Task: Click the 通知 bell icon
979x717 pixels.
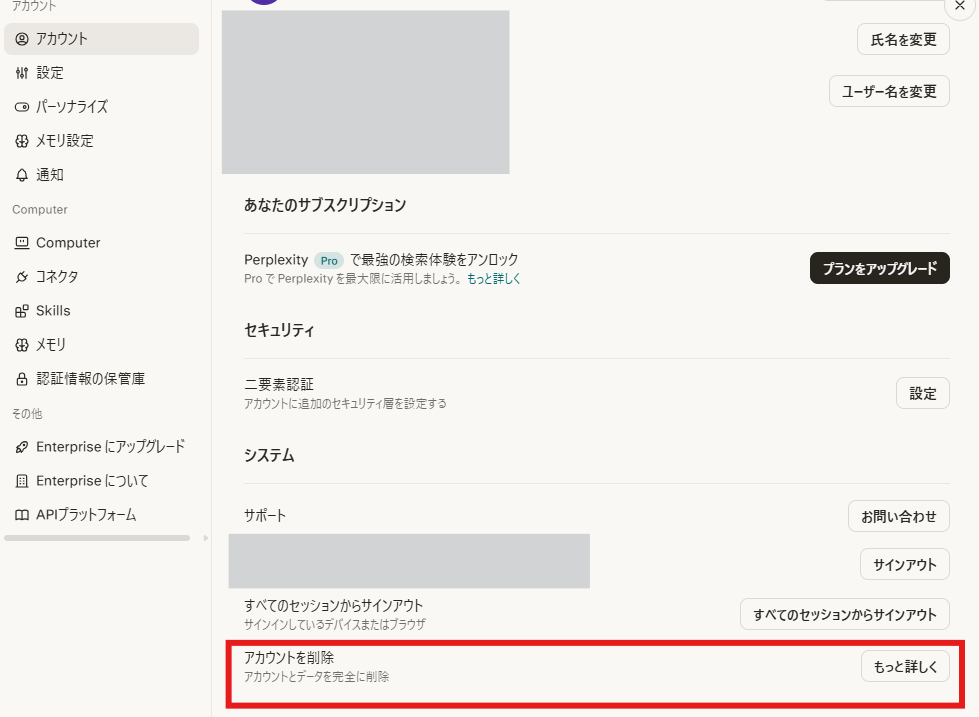Action: 22,175
